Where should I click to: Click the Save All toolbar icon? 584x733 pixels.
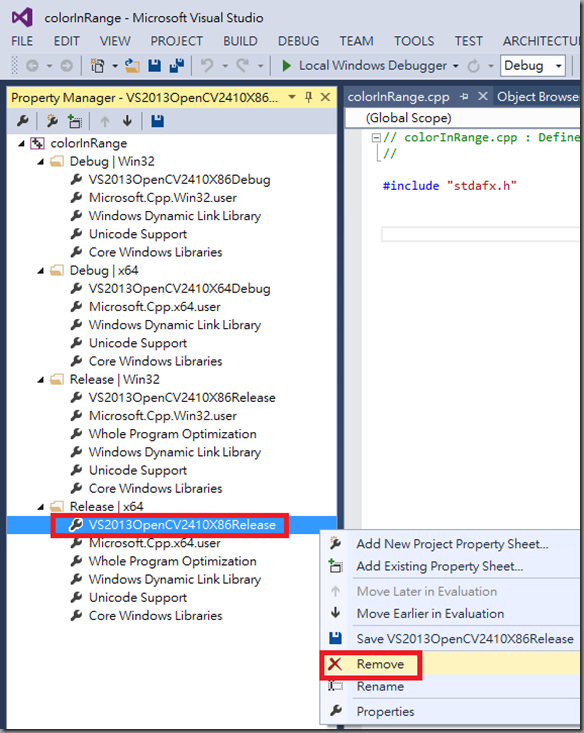pyautogui.click(x=176, y=66)
